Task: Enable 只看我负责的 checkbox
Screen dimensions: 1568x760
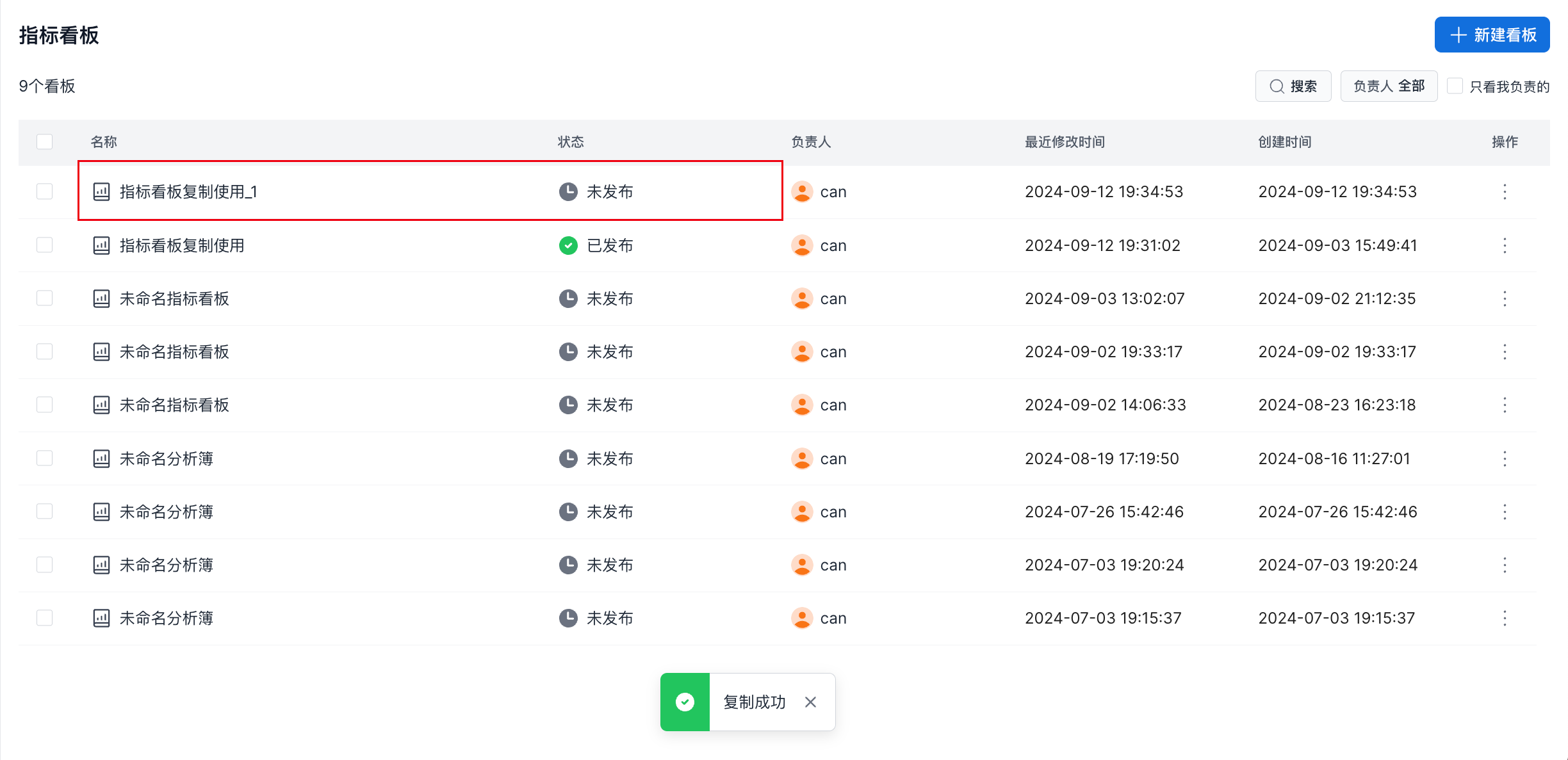Action: tap(1455, 86)
